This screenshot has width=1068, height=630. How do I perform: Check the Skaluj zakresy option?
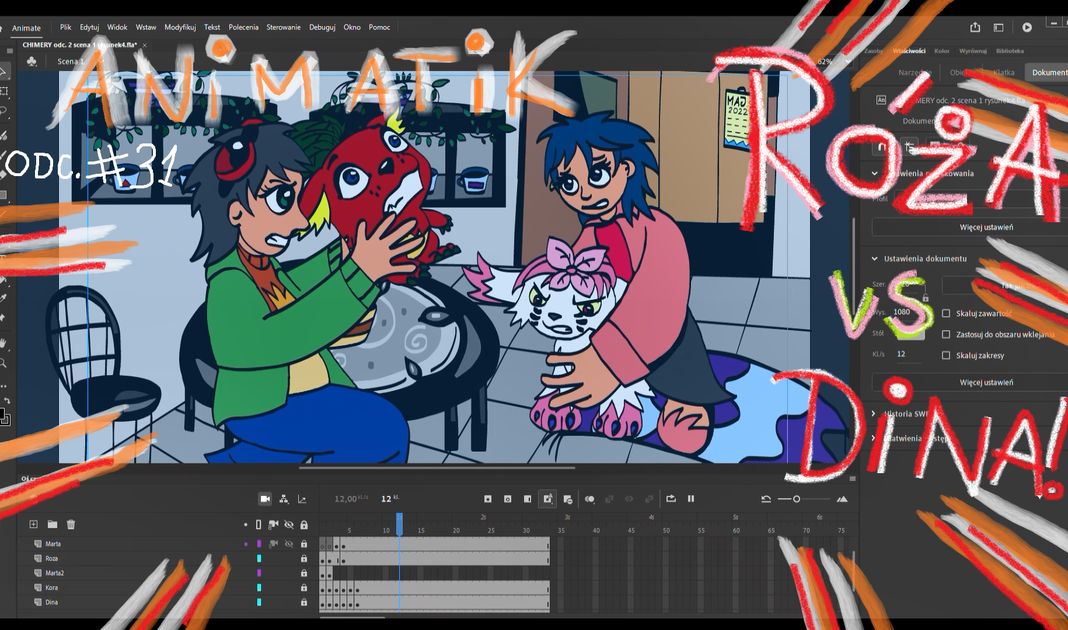pos(946,355)
